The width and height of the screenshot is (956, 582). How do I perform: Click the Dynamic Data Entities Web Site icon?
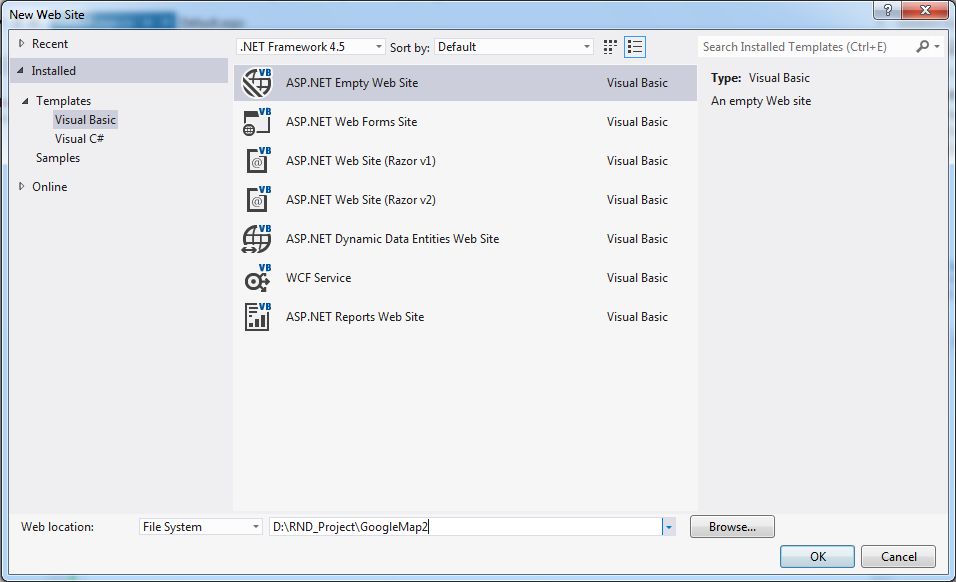point(257,239)
